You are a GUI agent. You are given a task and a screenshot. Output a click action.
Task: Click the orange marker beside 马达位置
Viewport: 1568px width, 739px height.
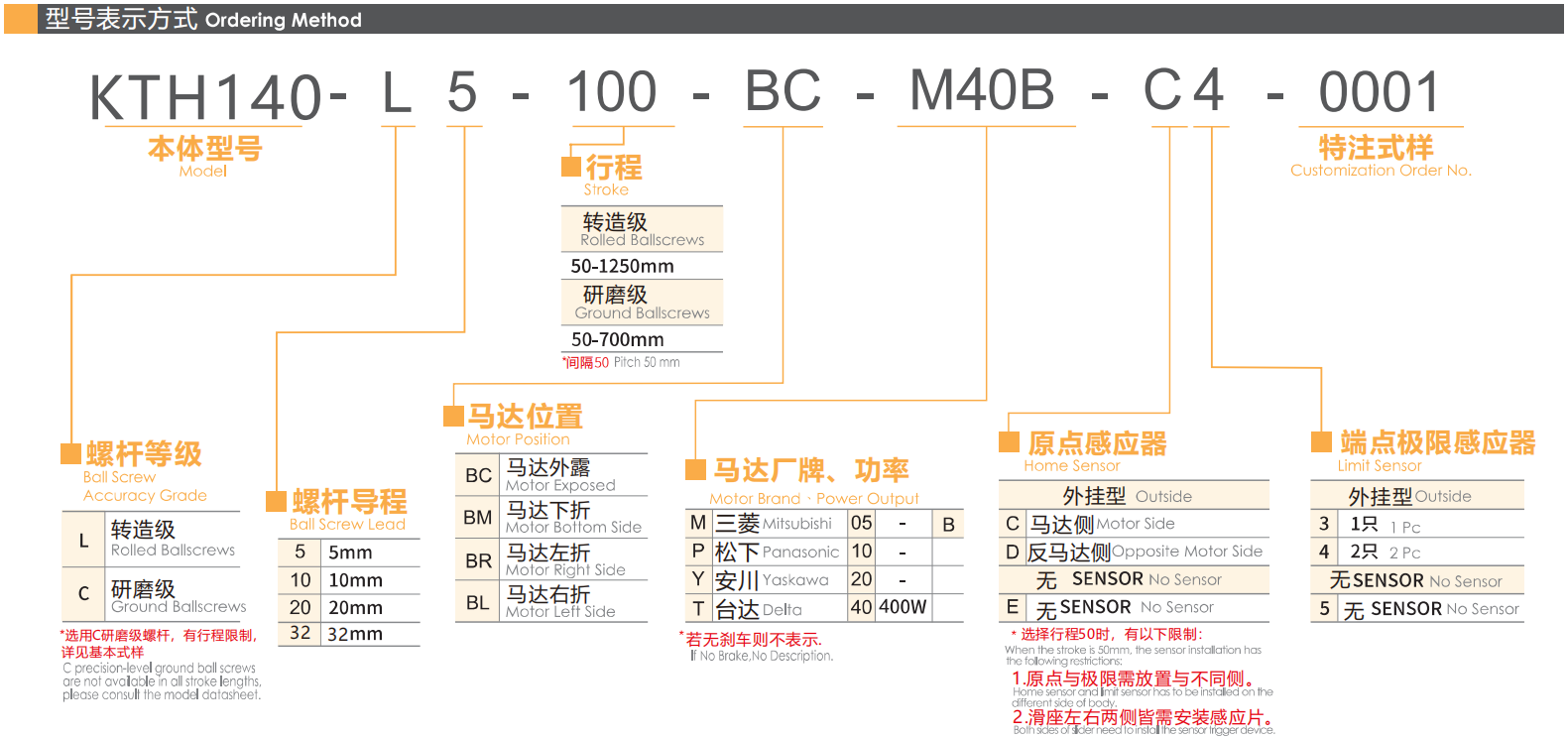pos(453,416)
